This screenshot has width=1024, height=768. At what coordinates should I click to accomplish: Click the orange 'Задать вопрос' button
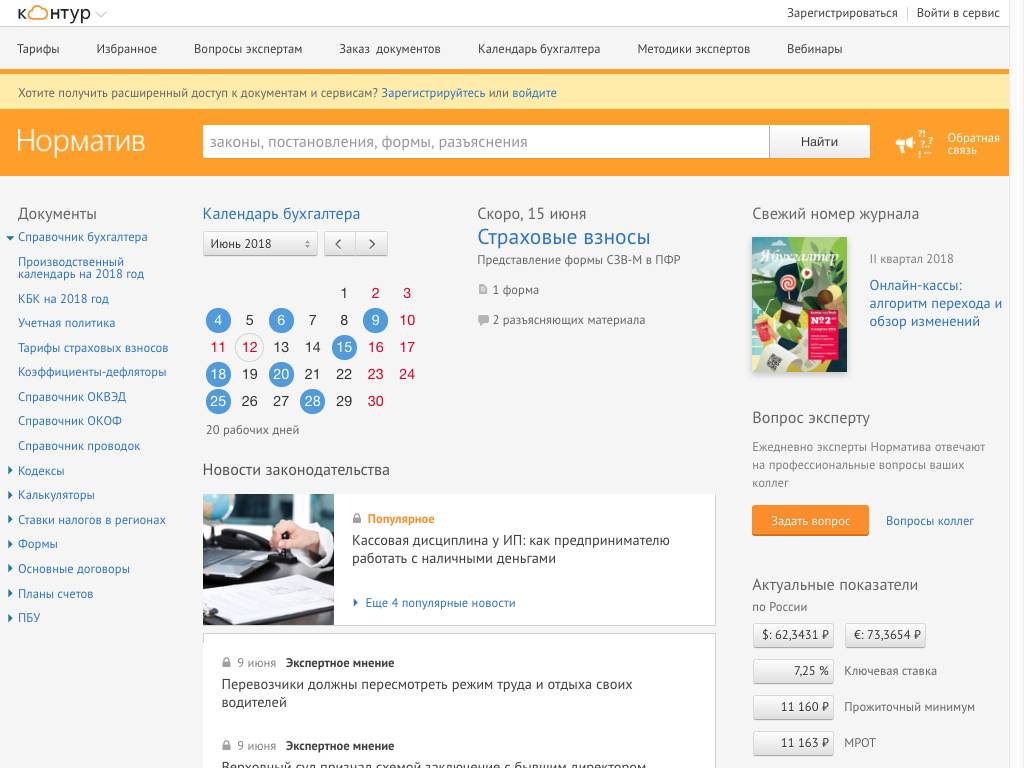click(810, 521)
